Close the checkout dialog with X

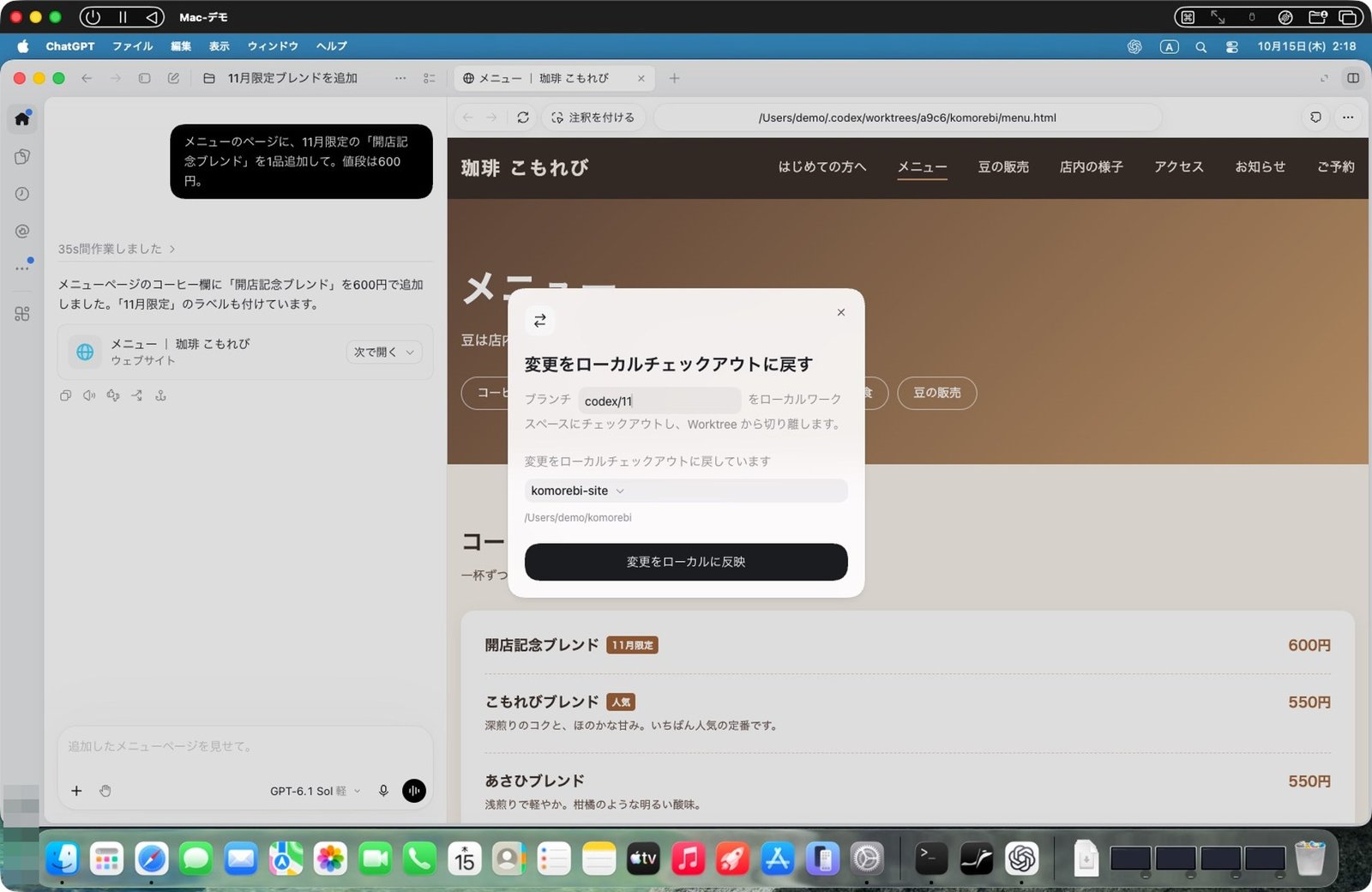click(x=841, y=312)
